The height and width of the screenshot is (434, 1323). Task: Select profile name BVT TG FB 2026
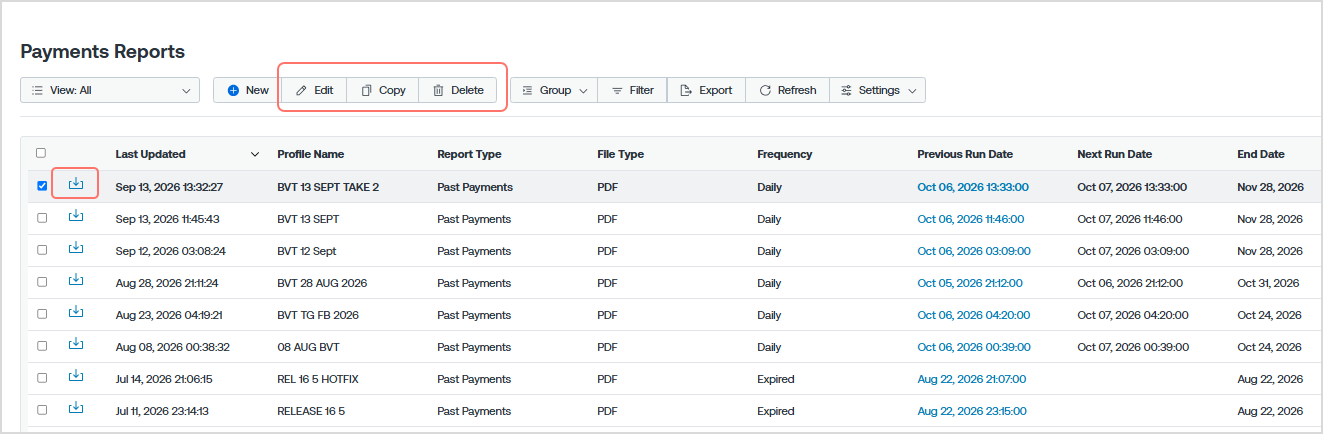pyautogui.click(x=318, y=315)
